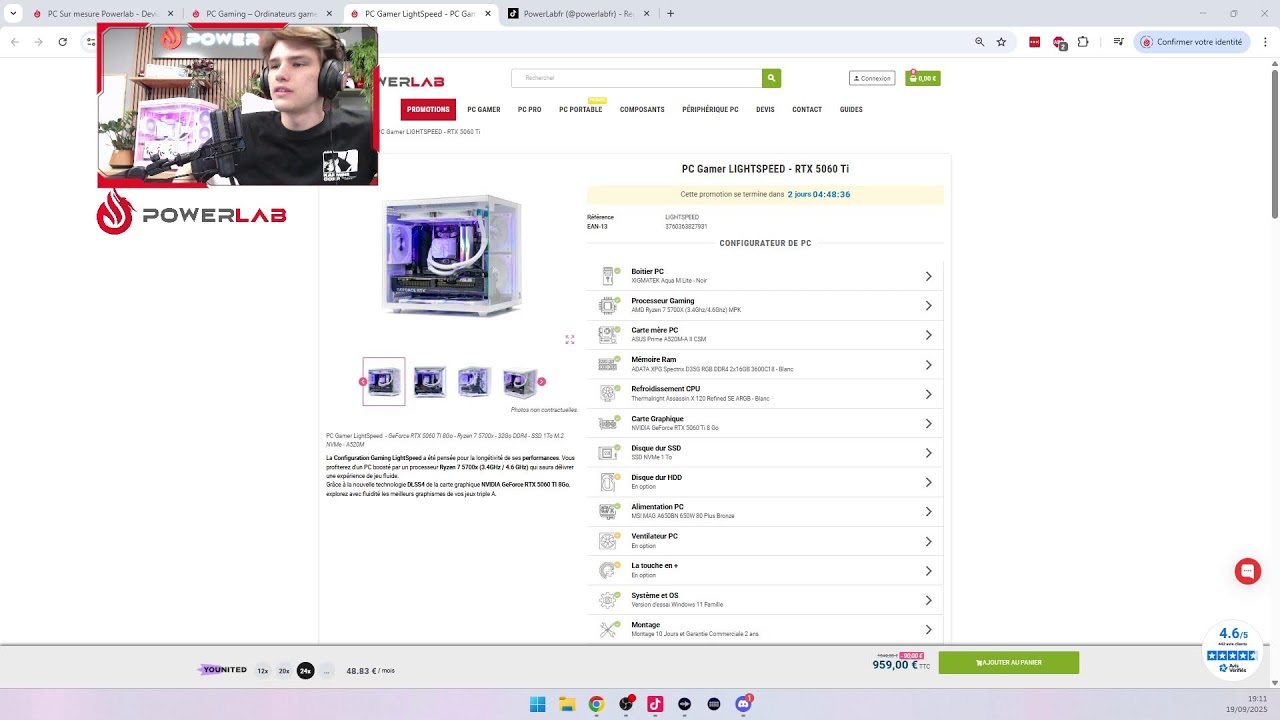The width and height of the screenshot is (1280, 720).
Task: Select the third product thumbnail image
Action: point(474,381)
